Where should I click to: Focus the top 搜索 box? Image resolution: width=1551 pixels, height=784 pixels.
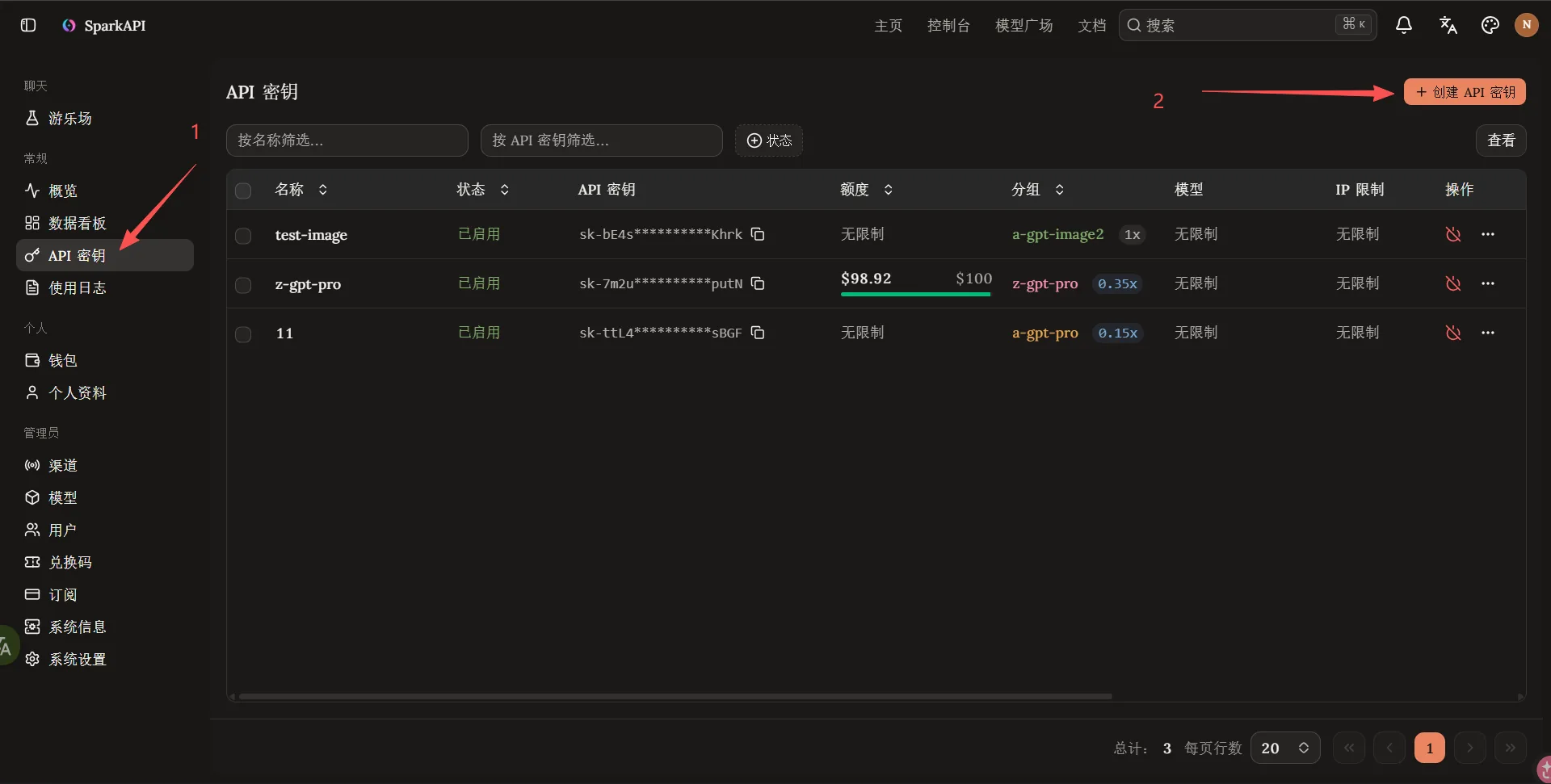point(1248,25)
